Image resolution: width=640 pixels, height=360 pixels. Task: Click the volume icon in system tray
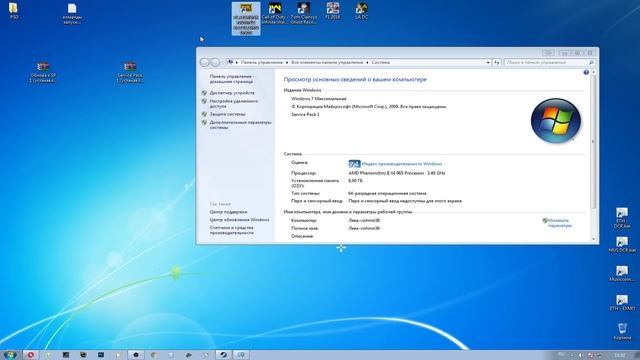tap(580, 355)
